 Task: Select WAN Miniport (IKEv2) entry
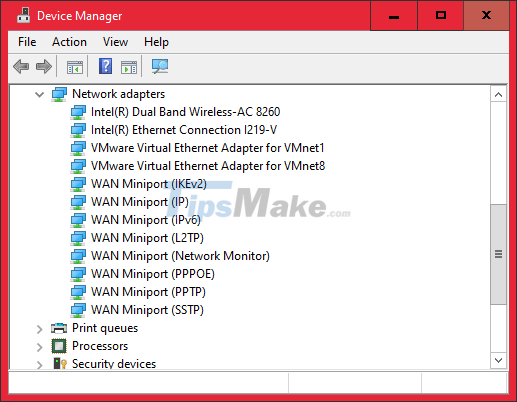[x=149, y=184]
